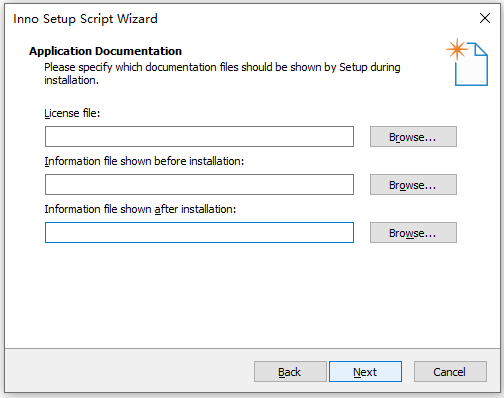This screenshot has height=398, width=504.
Task: Click the 'Please specify which documentation files' description
Action: pos(222,73)
